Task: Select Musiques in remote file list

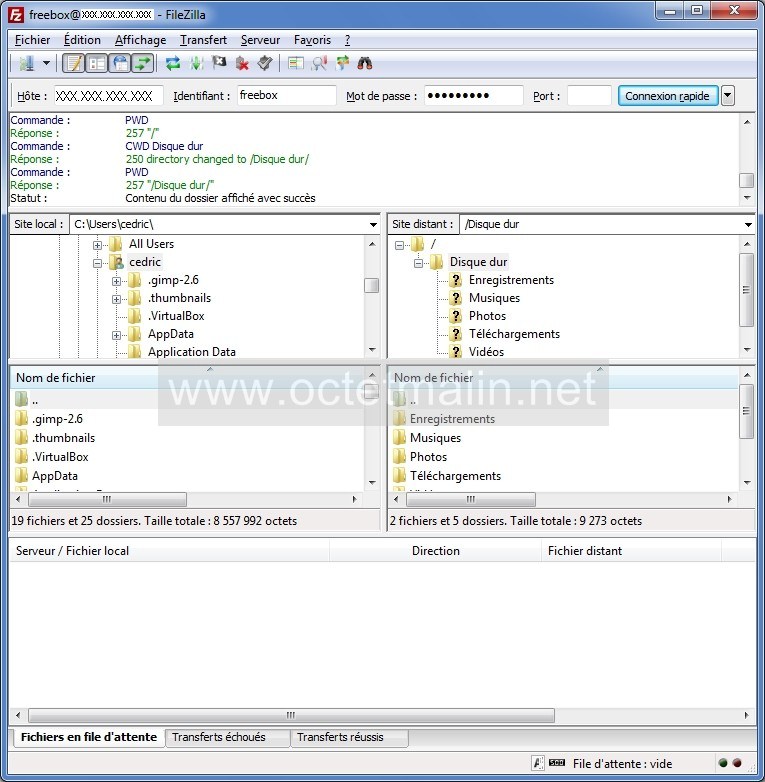Action: (x=435, y=438)
